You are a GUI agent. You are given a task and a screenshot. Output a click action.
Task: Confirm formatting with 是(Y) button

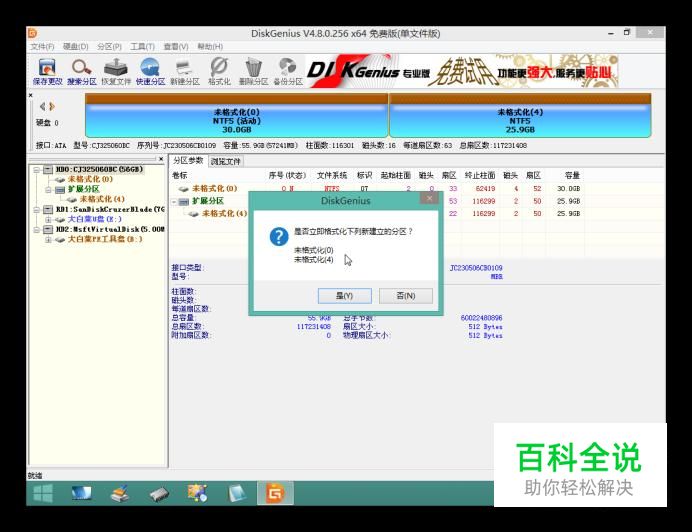pos(345,296)
